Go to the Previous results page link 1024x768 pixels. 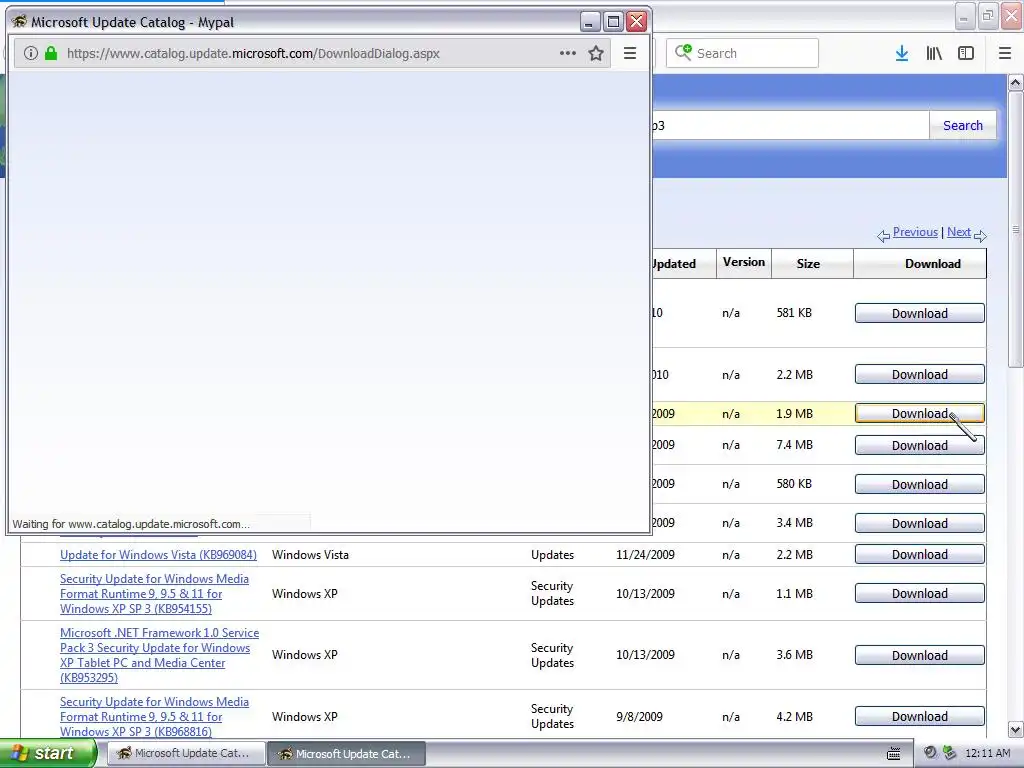pos(915,232)
